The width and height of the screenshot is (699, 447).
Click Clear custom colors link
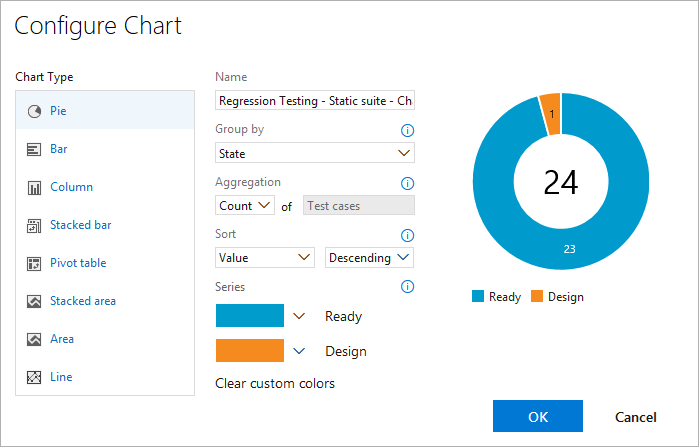(275, 383)
